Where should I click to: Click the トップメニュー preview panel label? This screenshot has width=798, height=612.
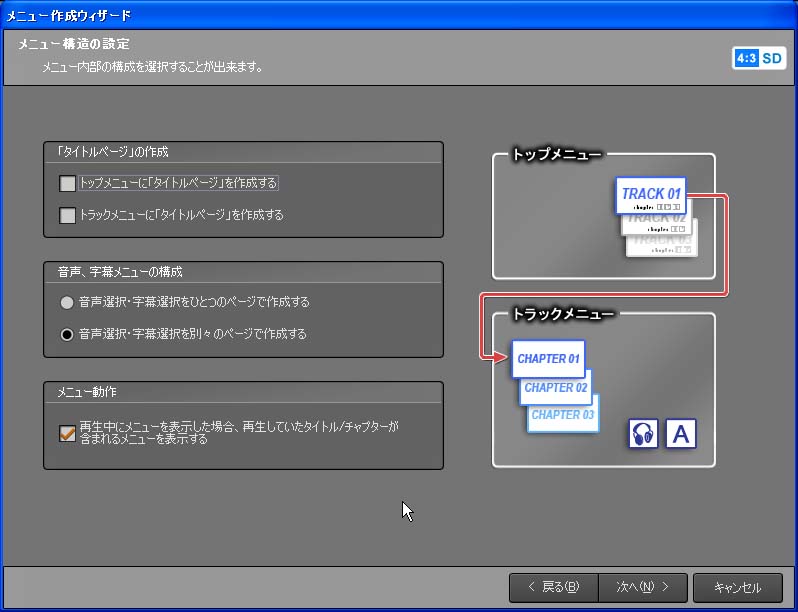coord(556,155)
